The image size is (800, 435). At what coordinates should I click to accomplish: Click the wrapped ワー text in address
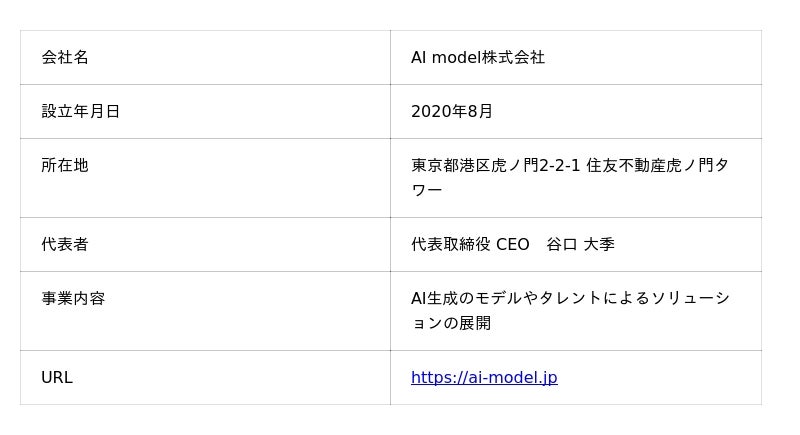(x=426, y=190)
